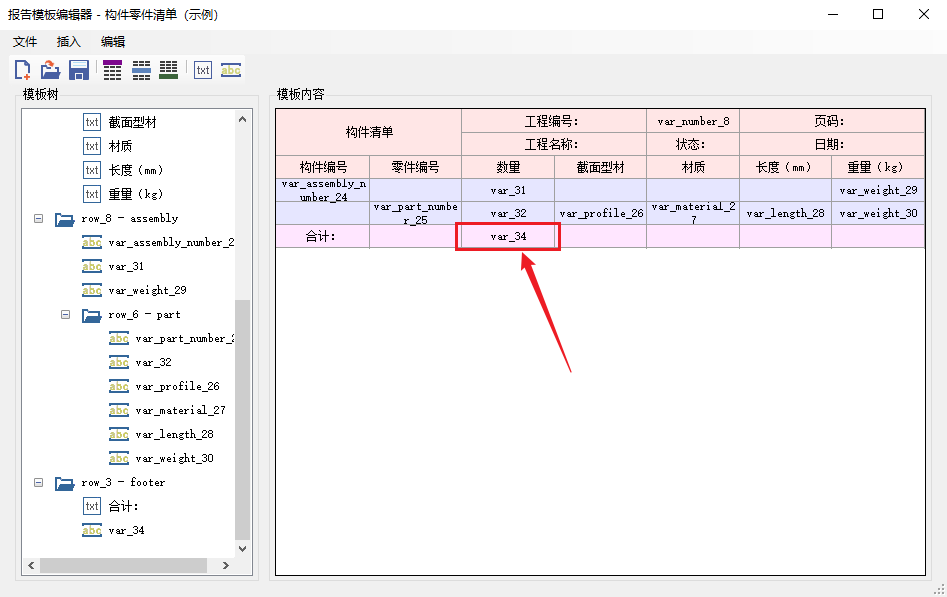
Task: Select var_weight_29 in the template tree
Action: 147,291
